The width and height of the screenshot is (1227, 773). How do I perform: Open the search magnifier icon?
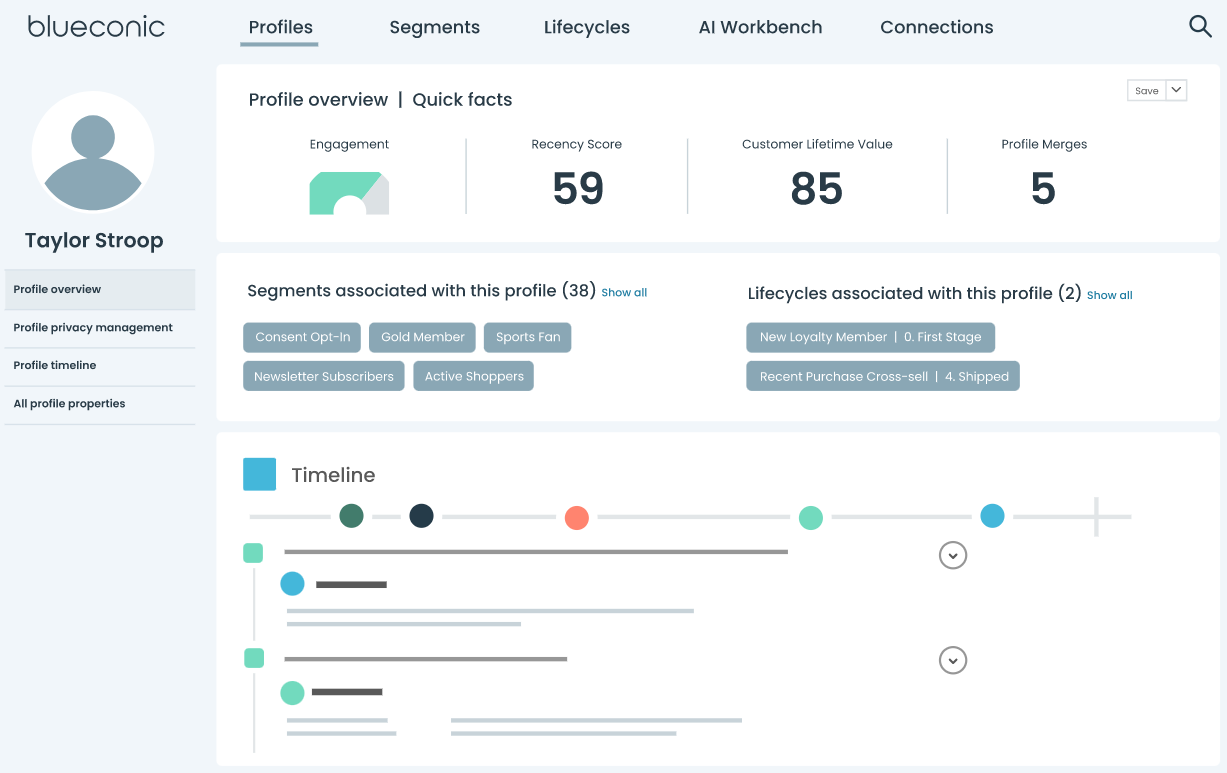[x=1200, y=27]
